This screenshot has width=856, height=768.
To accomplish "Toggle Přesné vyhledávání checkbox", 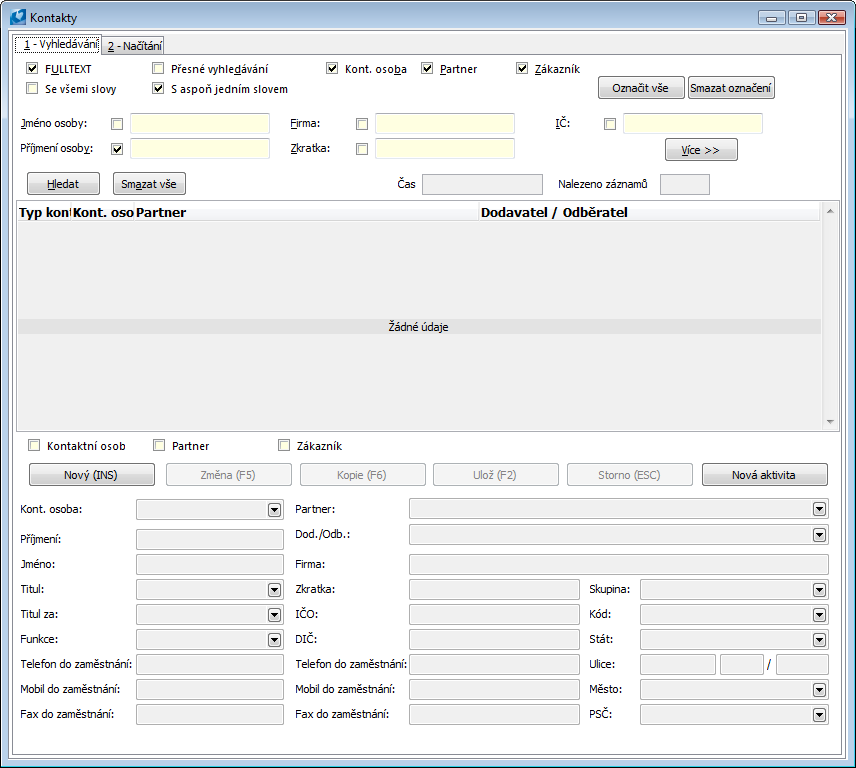I will pyautogui.click(x=158, y=69).
